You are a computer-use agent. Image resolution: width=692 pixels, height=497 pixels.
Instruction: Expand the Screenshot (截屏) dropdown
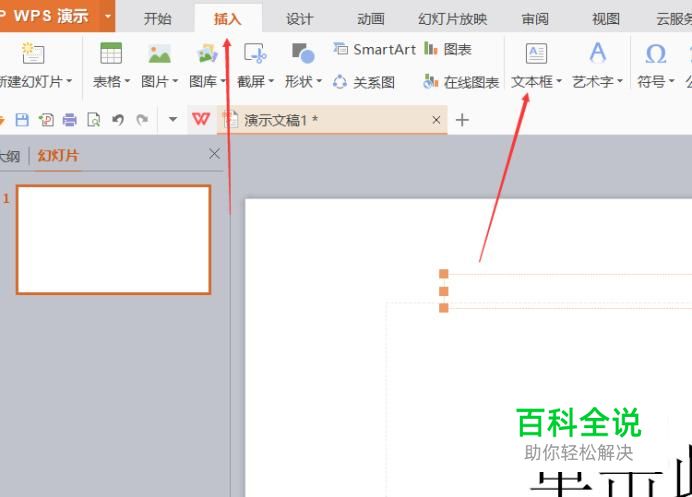pyautogui.click(x=271, y=81)
